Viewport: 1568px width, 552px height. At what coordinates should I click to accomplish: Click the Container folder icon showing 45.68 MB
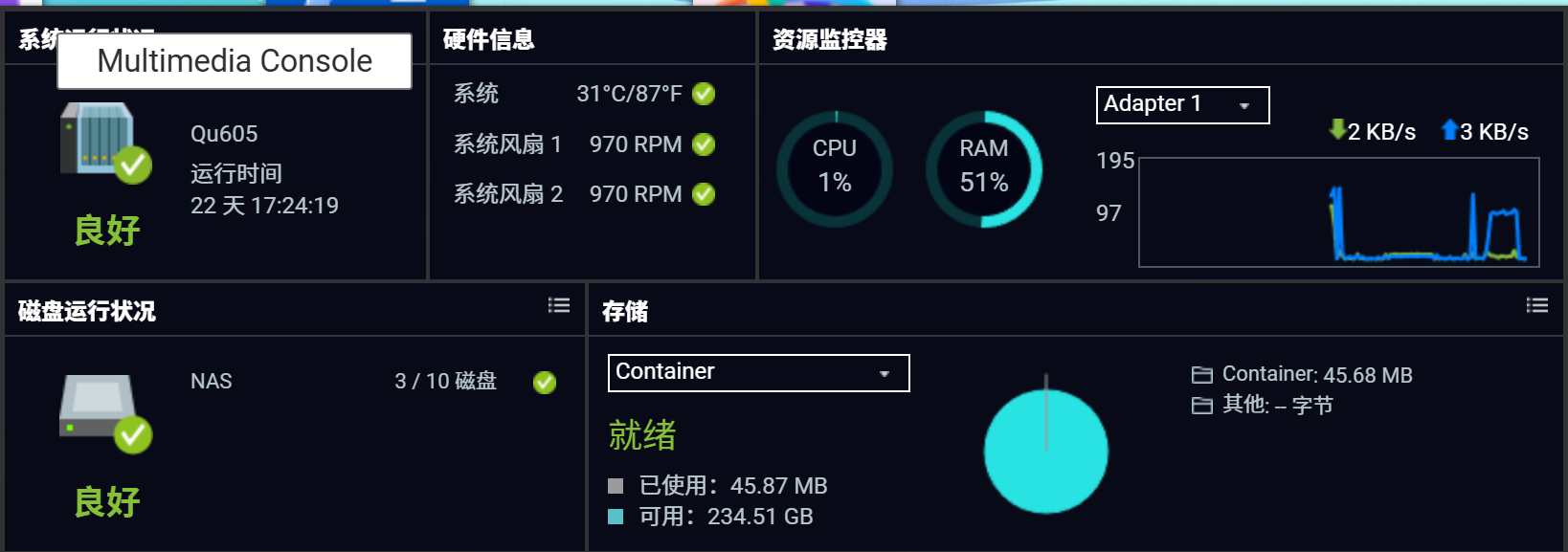click(x=1202, y=374)
